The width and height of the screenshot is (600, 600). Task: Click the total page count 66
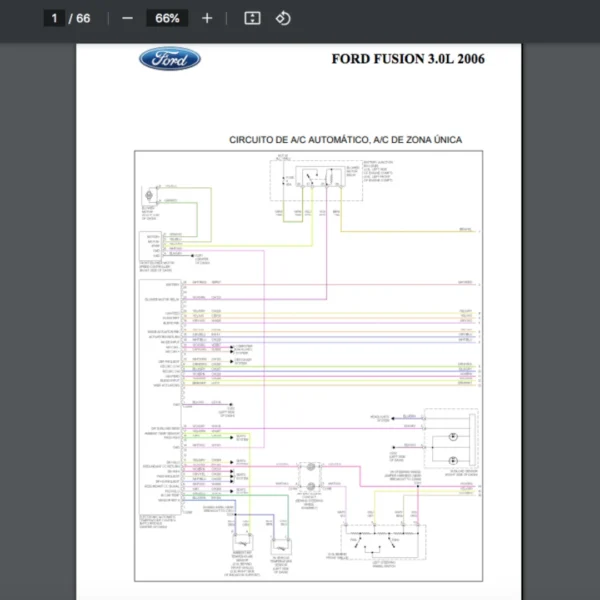pyautogui.click(x=83, y=18)
